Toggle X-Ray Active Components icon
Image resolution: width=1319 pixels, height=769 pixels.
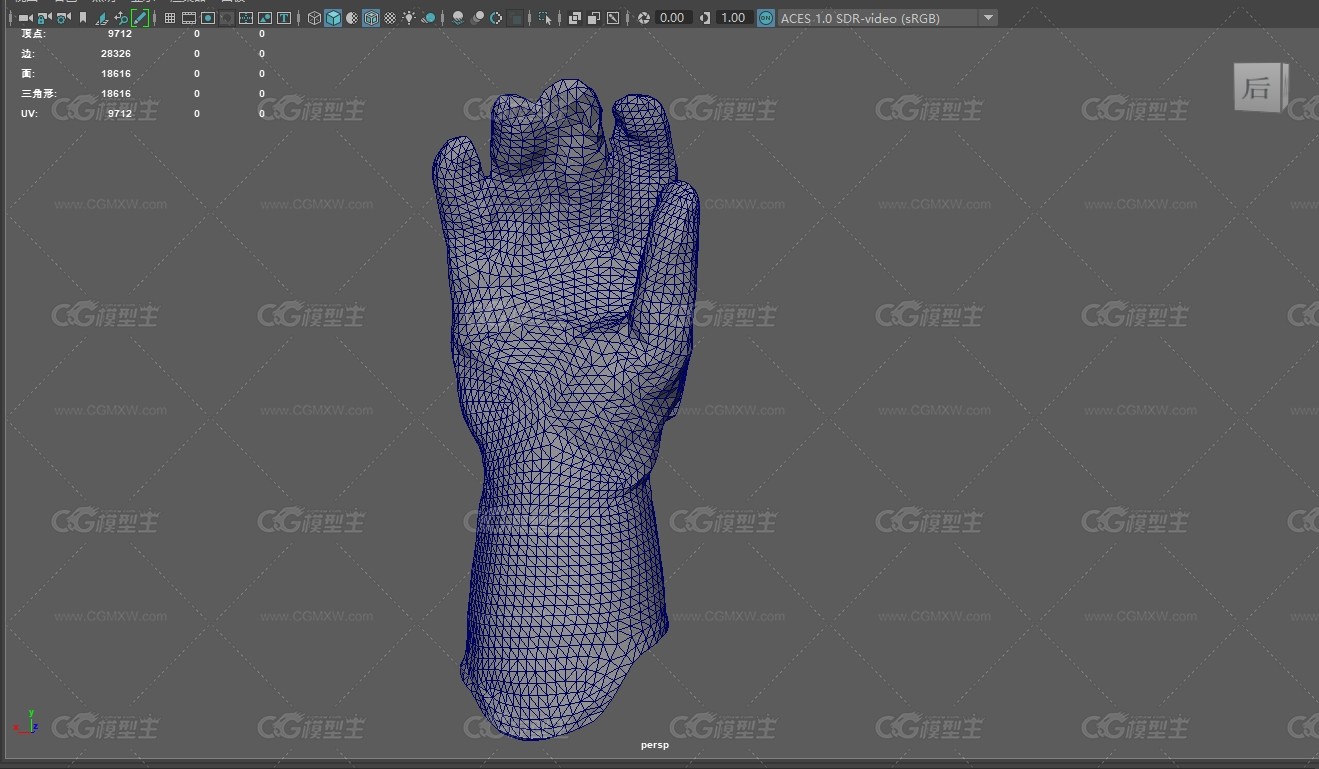[x=594, y=18]
